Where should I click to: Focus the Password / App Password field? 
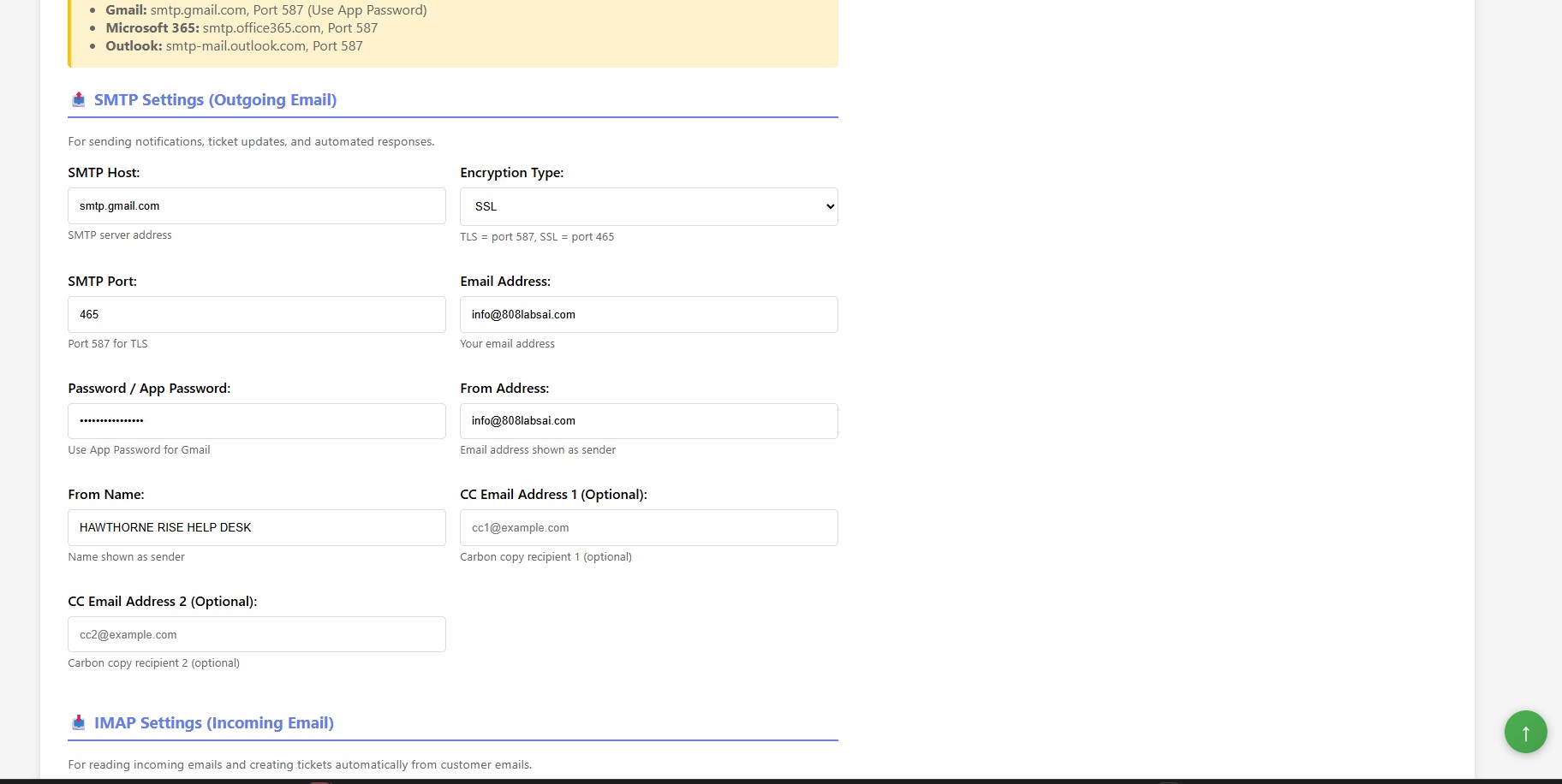256,420
